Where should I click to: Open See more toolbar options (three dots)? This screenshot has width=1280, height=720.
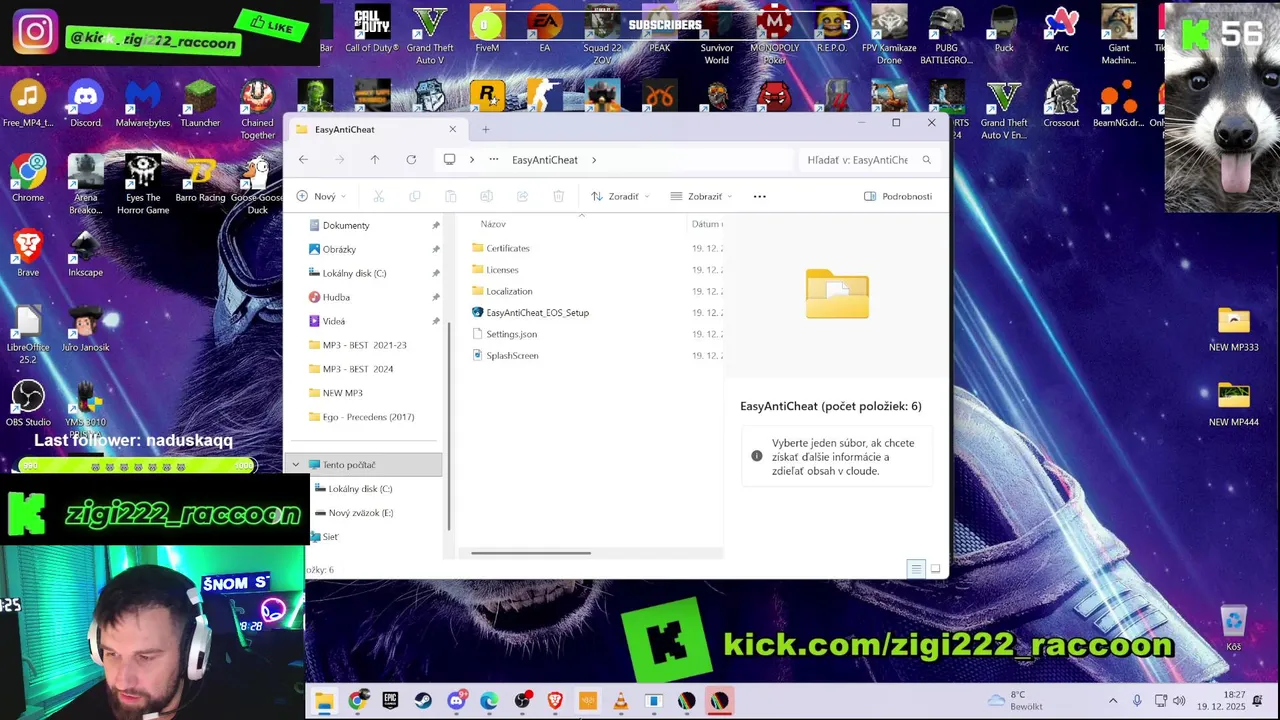click(759, 197)
